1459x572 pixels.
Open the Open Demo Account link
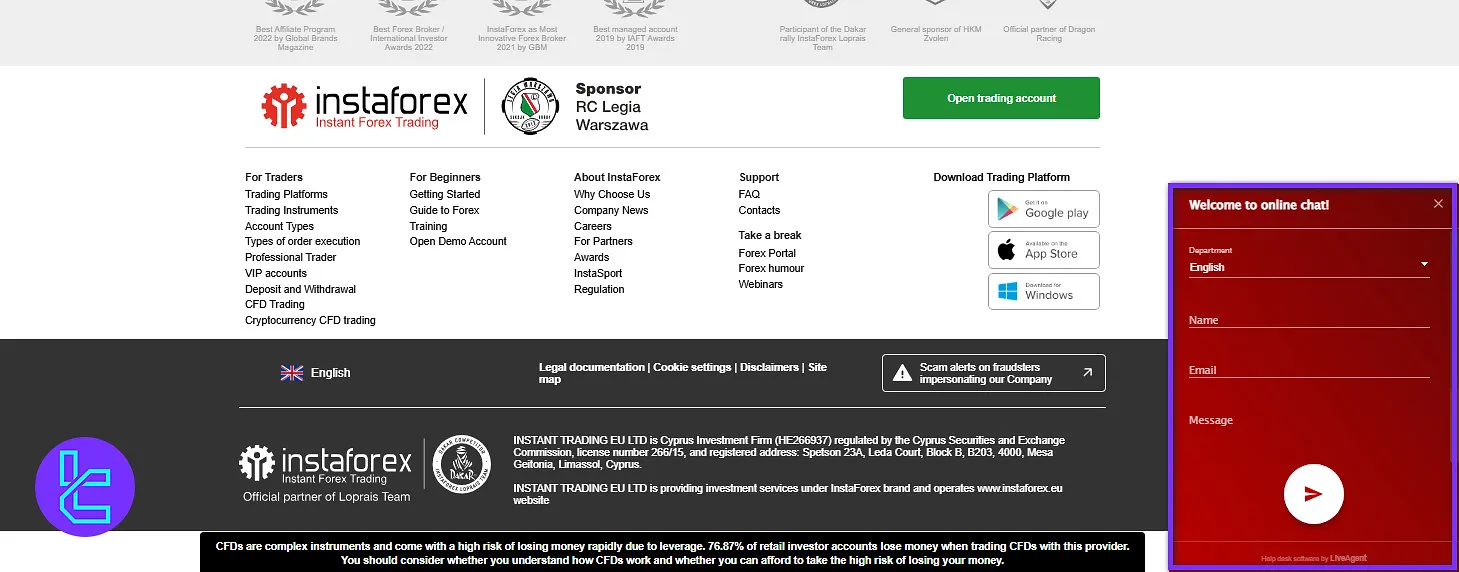click(x=458, y=241)
